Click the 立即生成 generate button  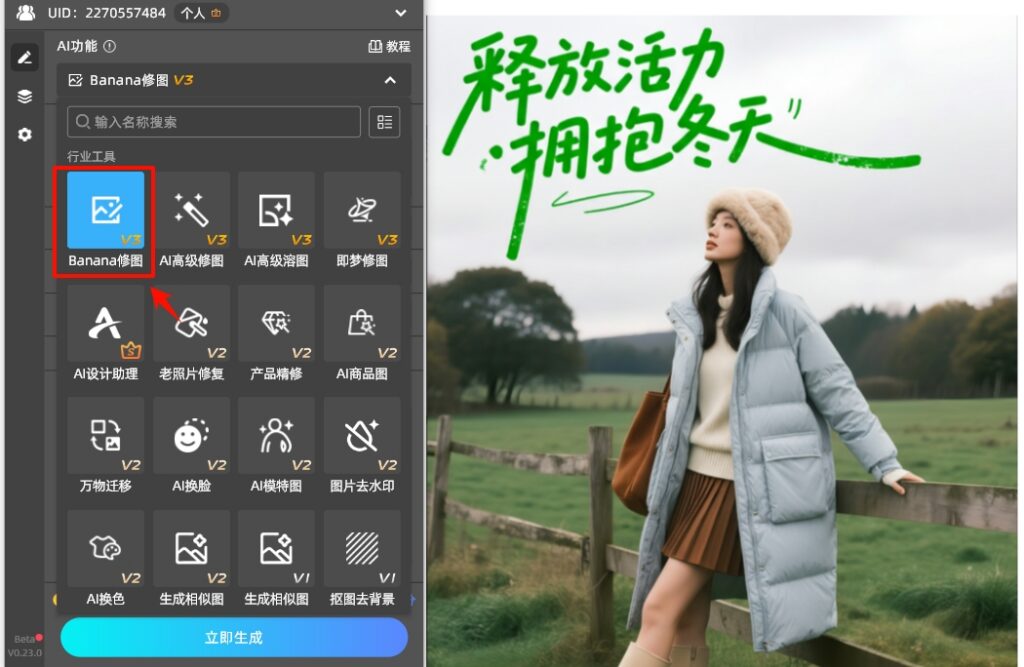pyautogui.click(x=233, y=637)
